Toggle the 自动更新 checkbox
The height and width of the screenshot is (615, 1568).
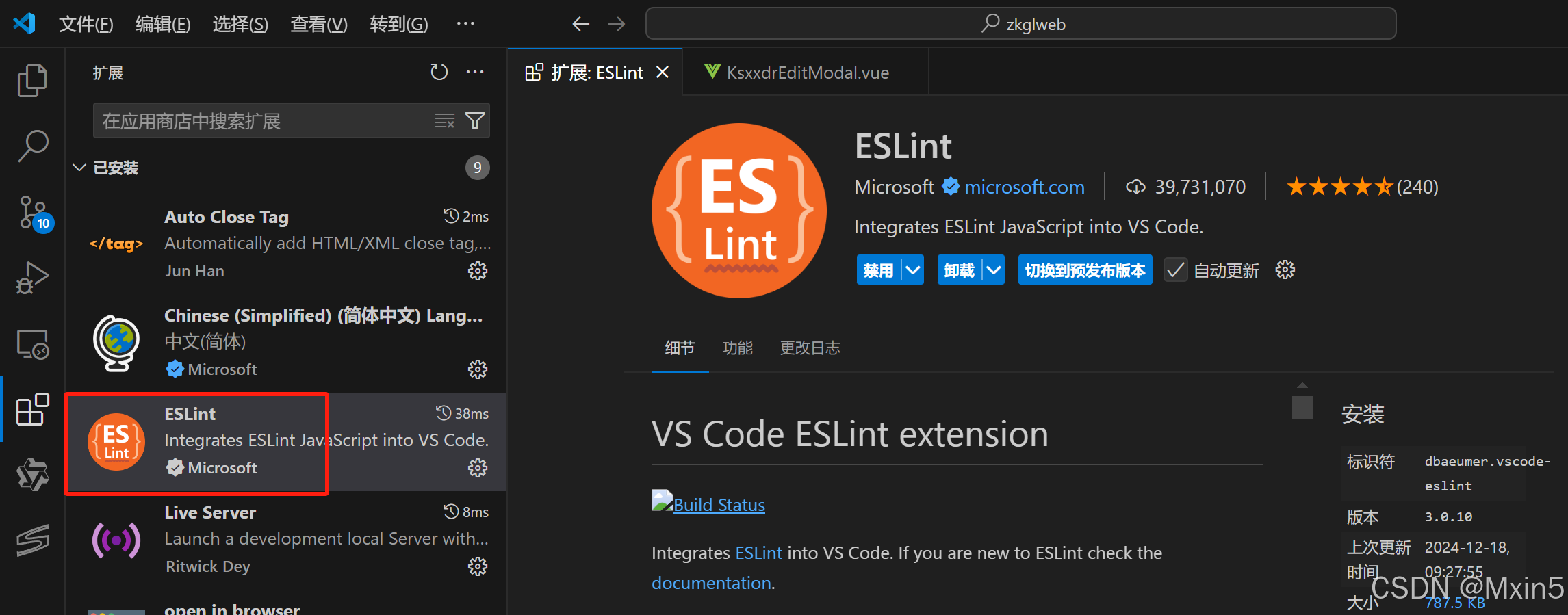pyautogui.click(x=1176, y=270)
